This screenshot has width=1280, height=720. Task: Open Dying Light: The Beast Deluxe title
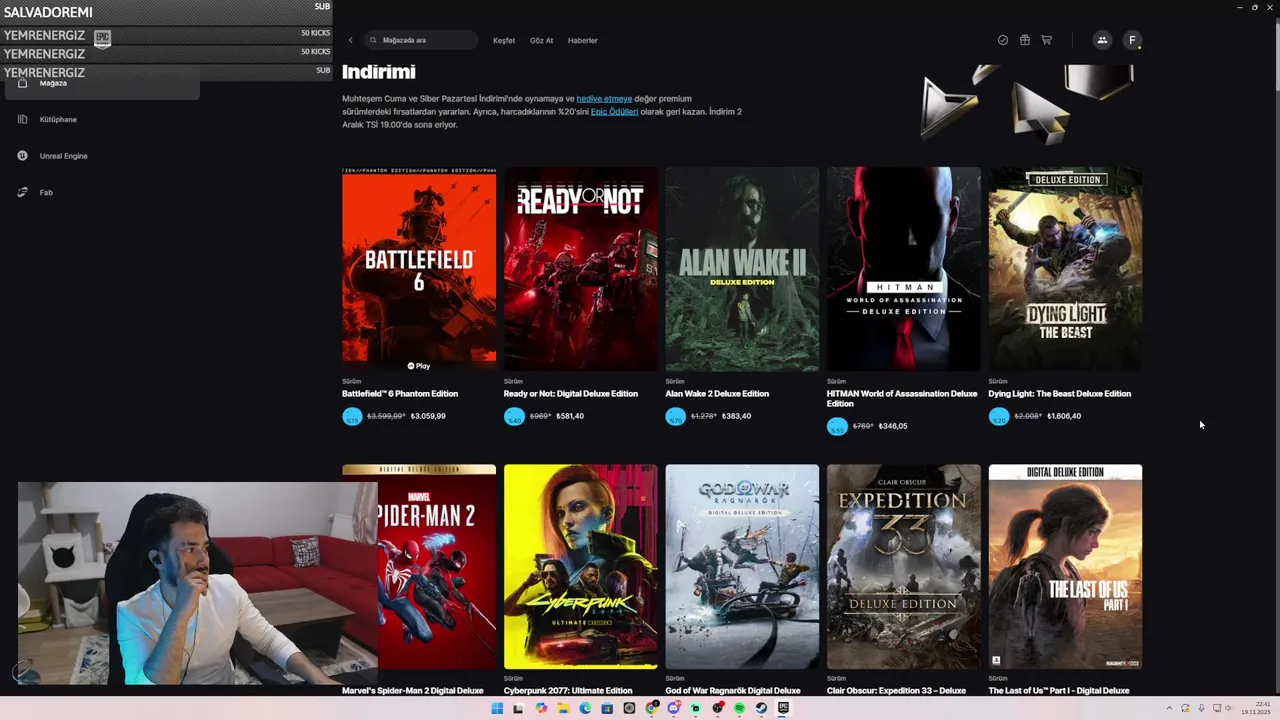click(1060, 393)
